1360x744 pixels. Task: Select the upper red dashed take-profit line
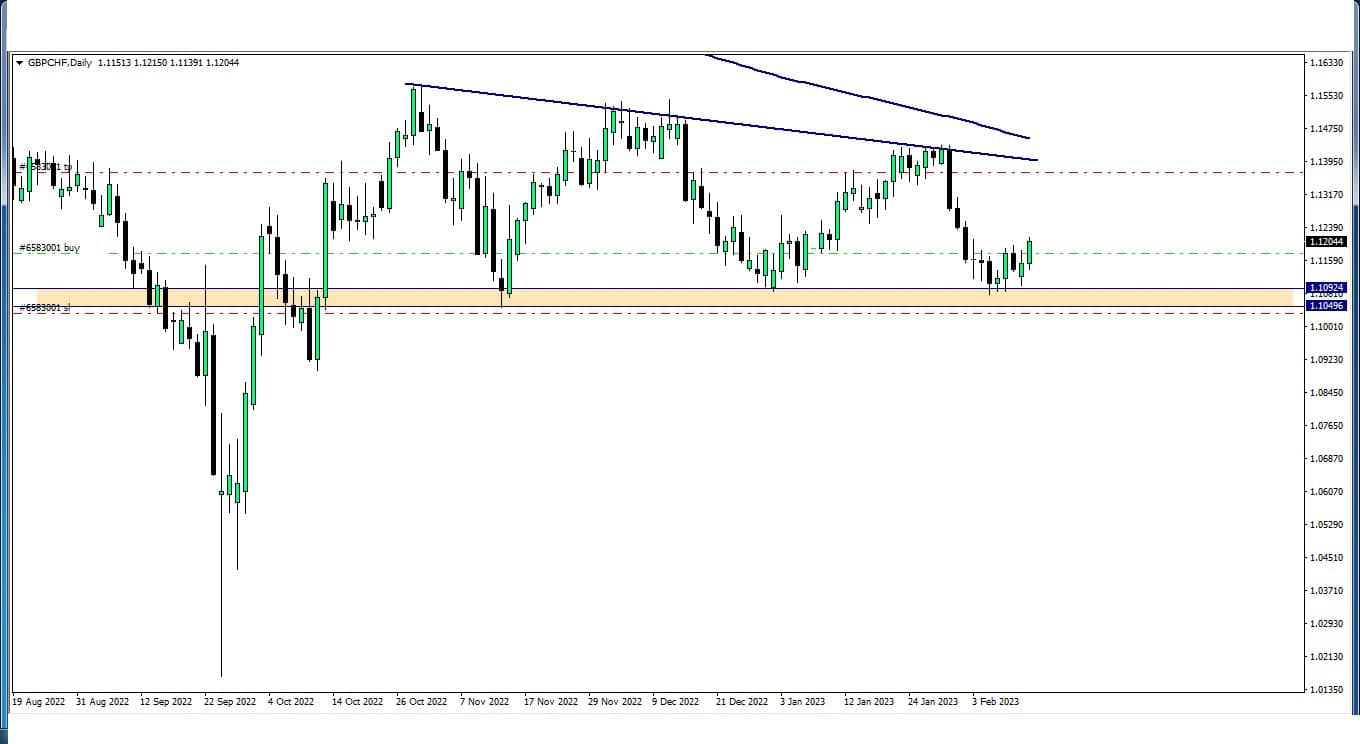[x=660, y=172]
